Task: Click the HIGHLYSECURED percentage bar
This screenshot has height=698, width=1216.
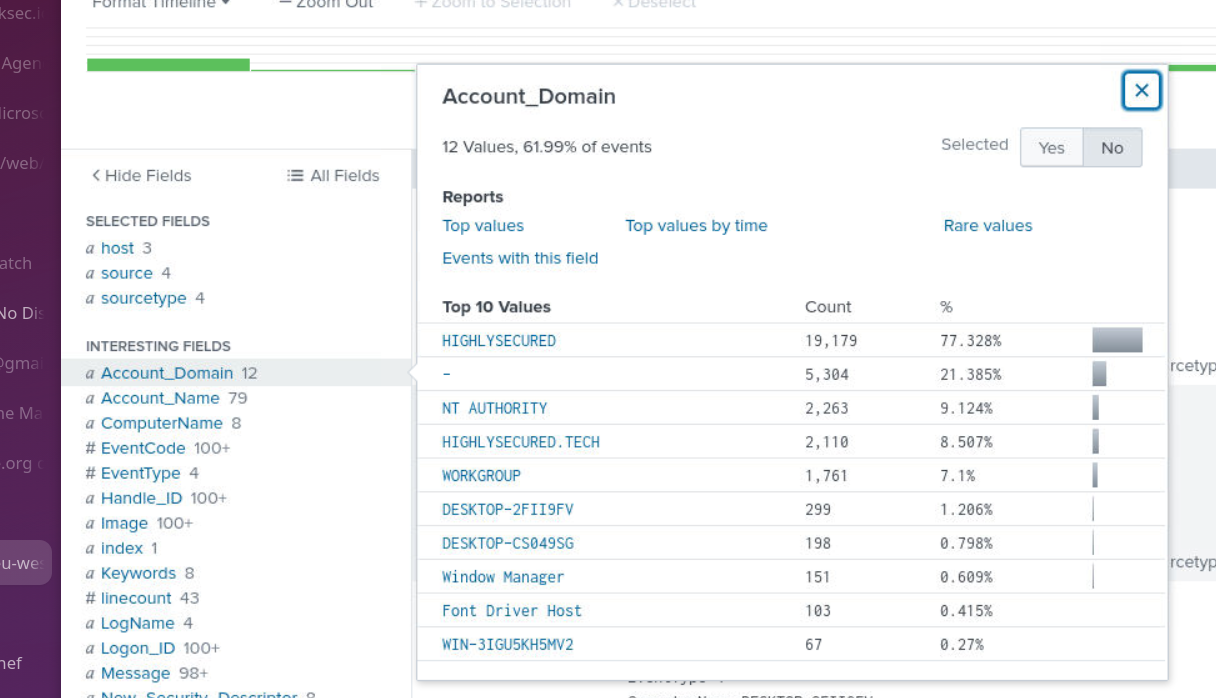Action: (1117, 341)
